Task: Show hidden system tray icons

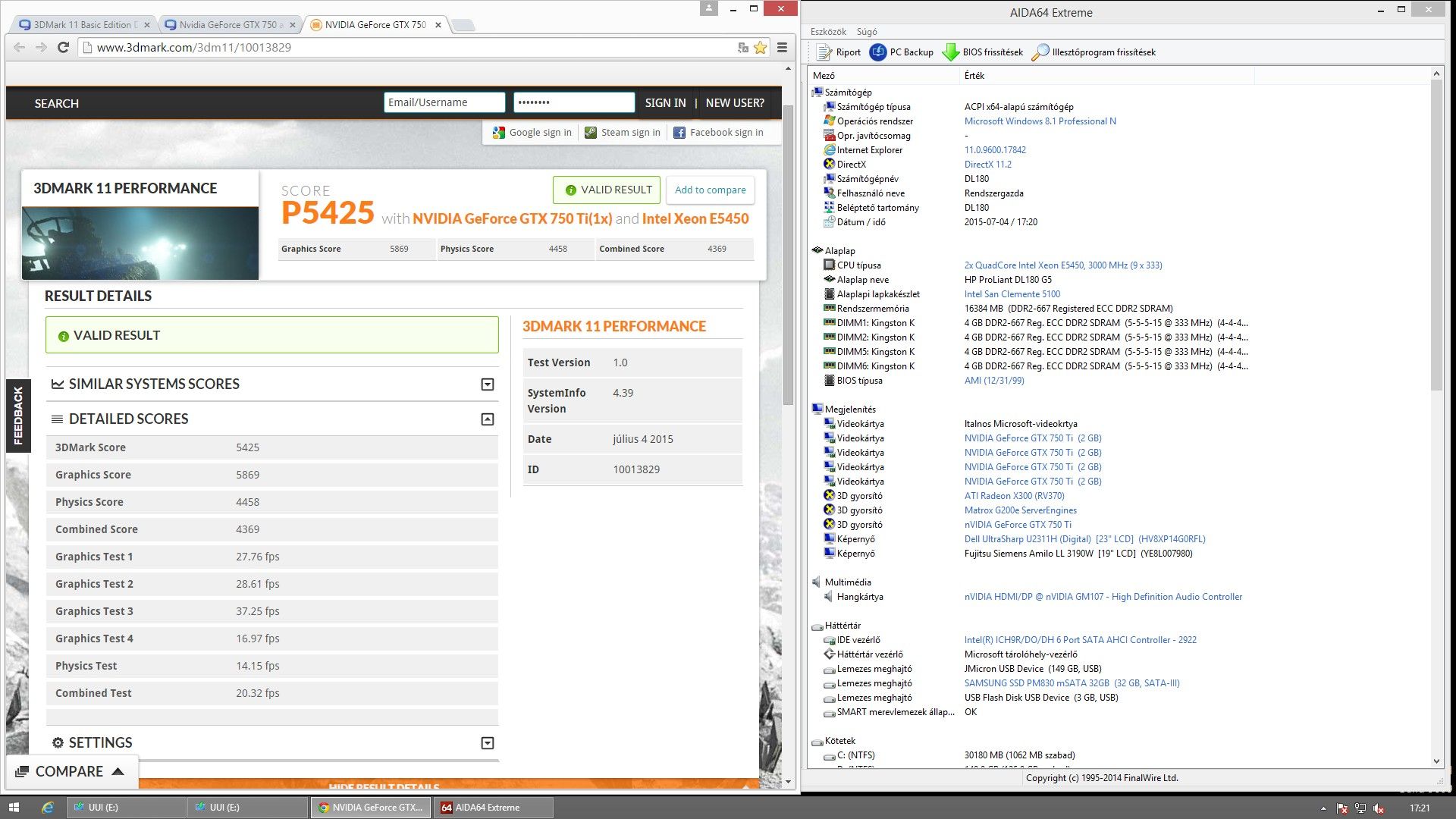Action: [1323, 808]
